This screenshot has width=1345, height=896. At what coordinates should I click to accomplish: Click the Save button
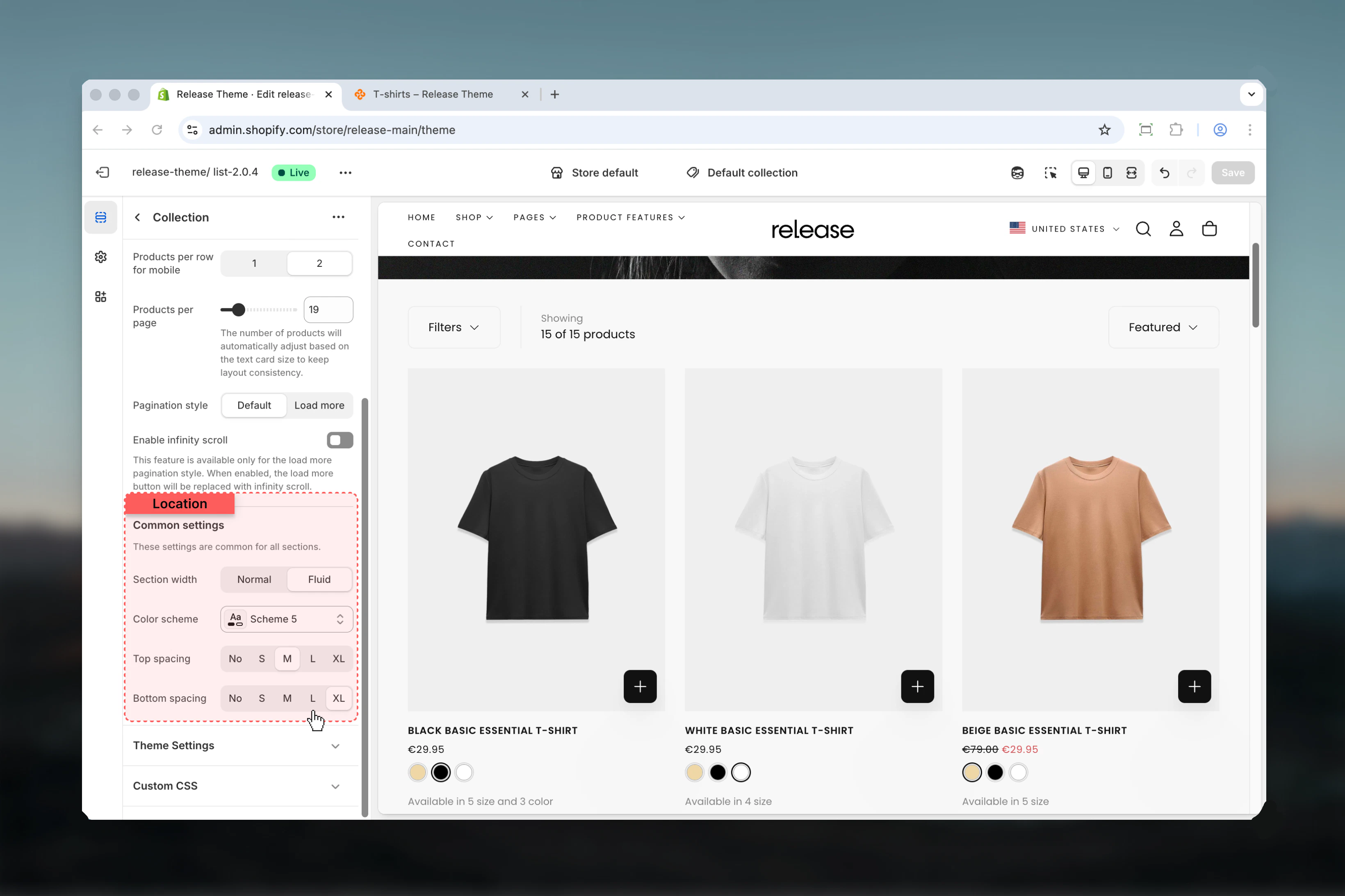pos(1233,173)
